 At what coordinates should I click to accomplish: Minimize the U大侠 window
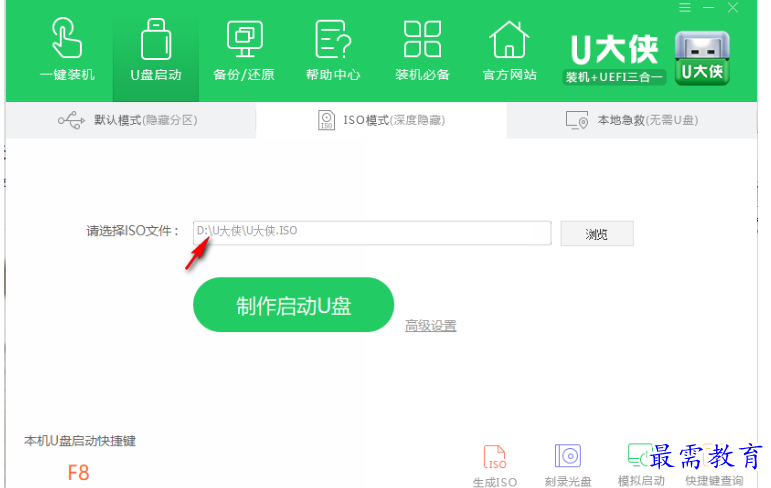tap(709, 7)
